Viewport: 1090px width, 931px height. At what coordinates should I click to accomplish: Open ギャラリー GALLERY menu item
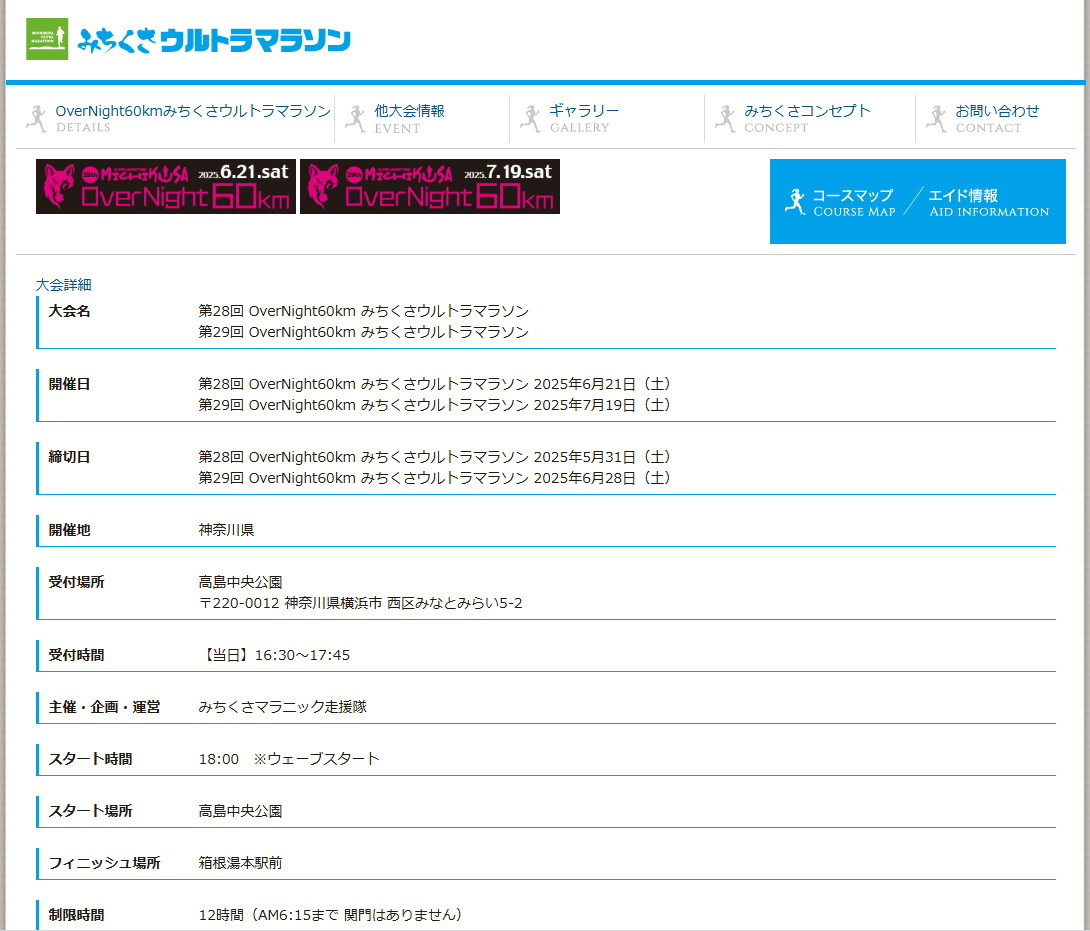tap(583, 118)
